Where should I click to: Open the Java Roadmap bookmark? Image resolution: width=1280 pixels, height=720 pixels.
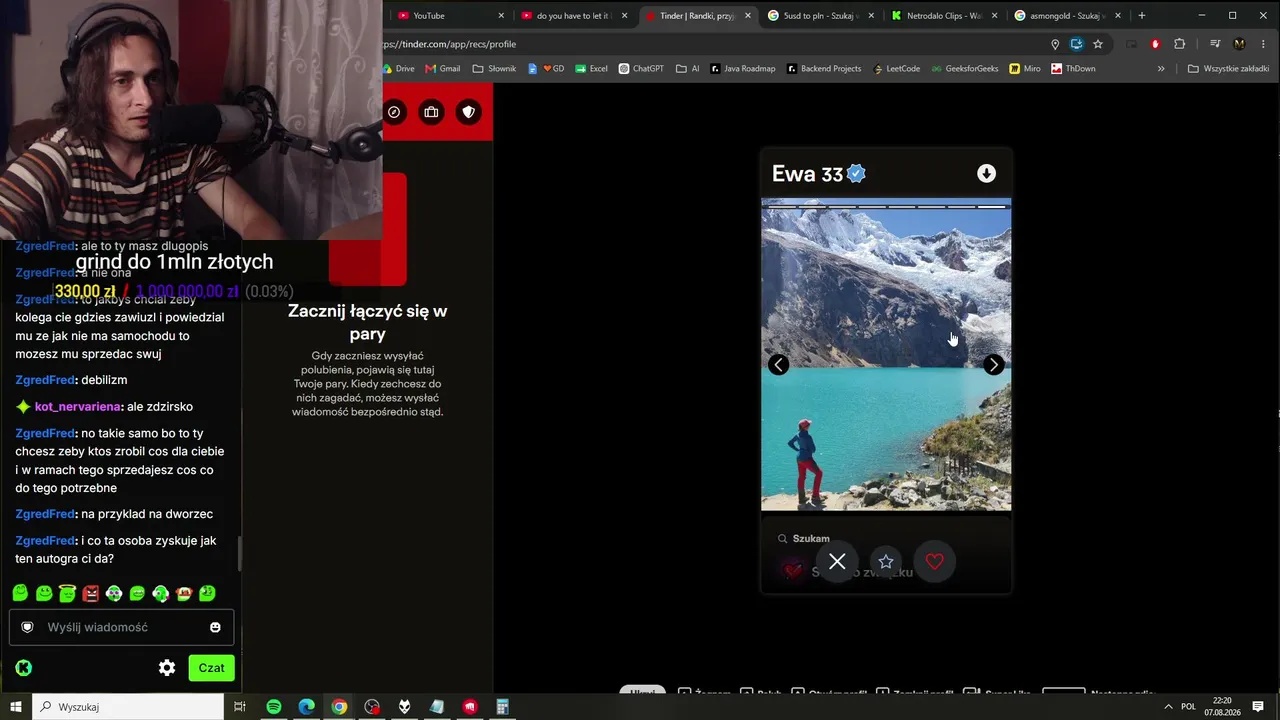point(743,69)
